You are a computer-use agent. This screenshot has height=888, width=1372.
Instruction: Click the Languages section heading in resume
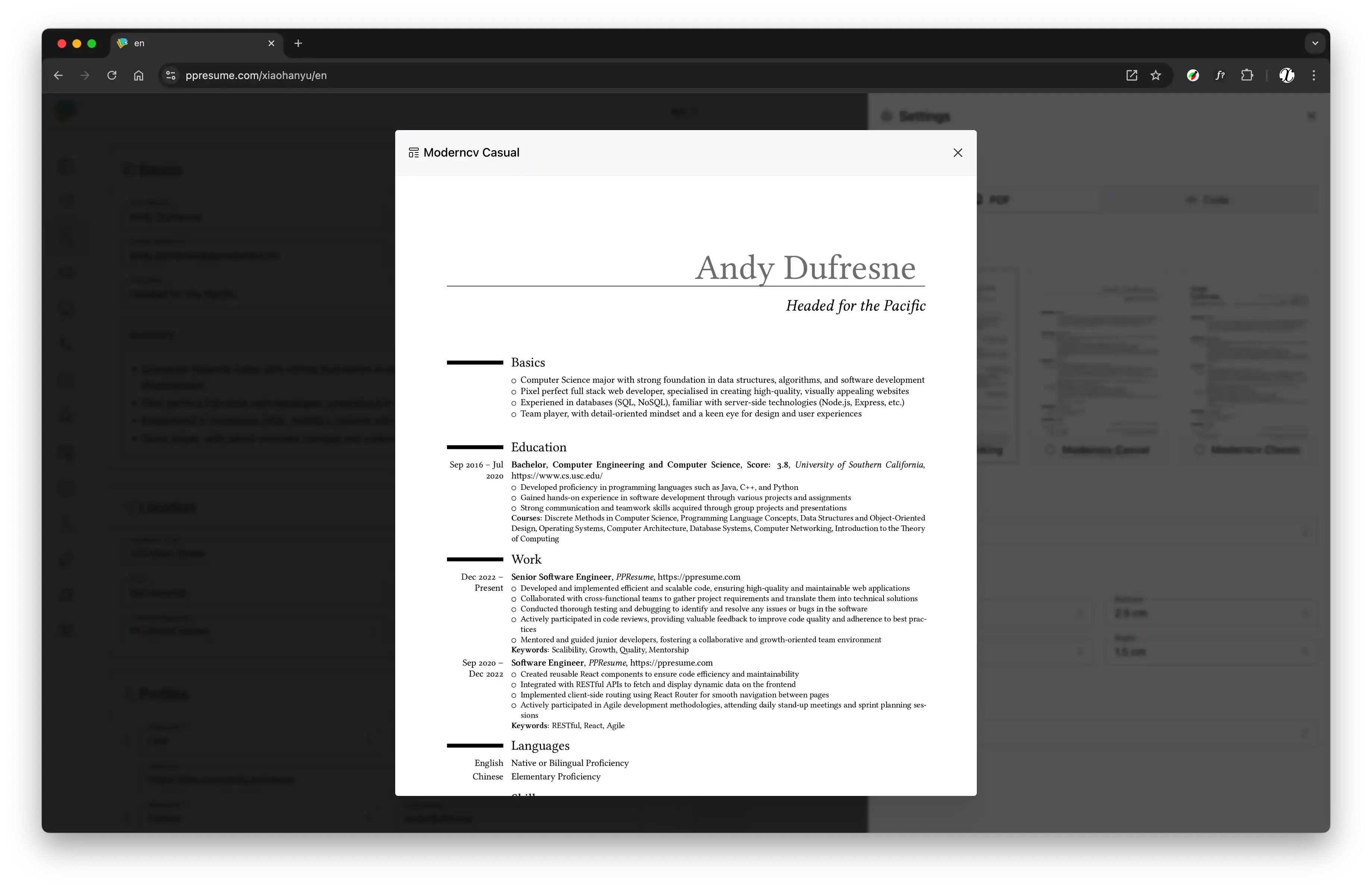click(x=540, y=746)
